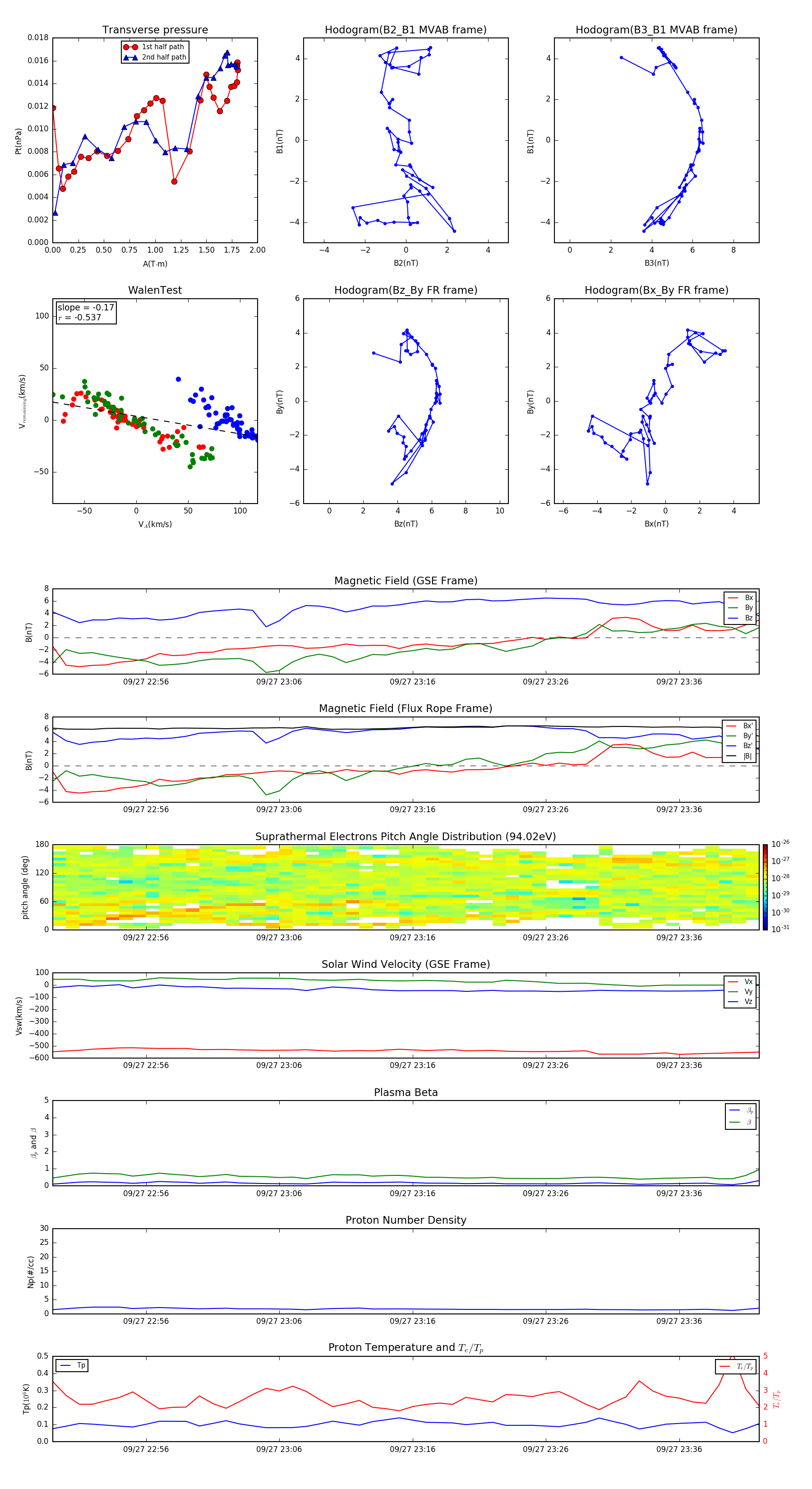Click the 'Magnetic Field (GSE Frame)' title

pos(406,580)
